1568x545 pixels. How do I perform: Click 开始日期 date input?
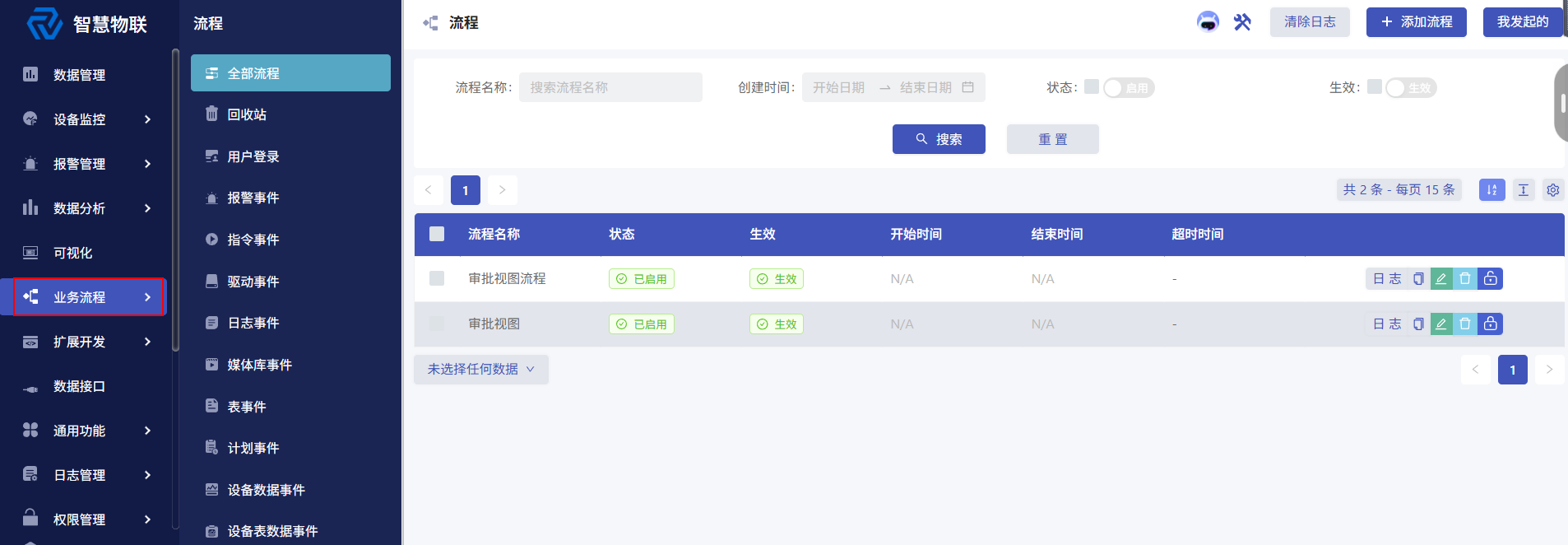coord(839,87)
